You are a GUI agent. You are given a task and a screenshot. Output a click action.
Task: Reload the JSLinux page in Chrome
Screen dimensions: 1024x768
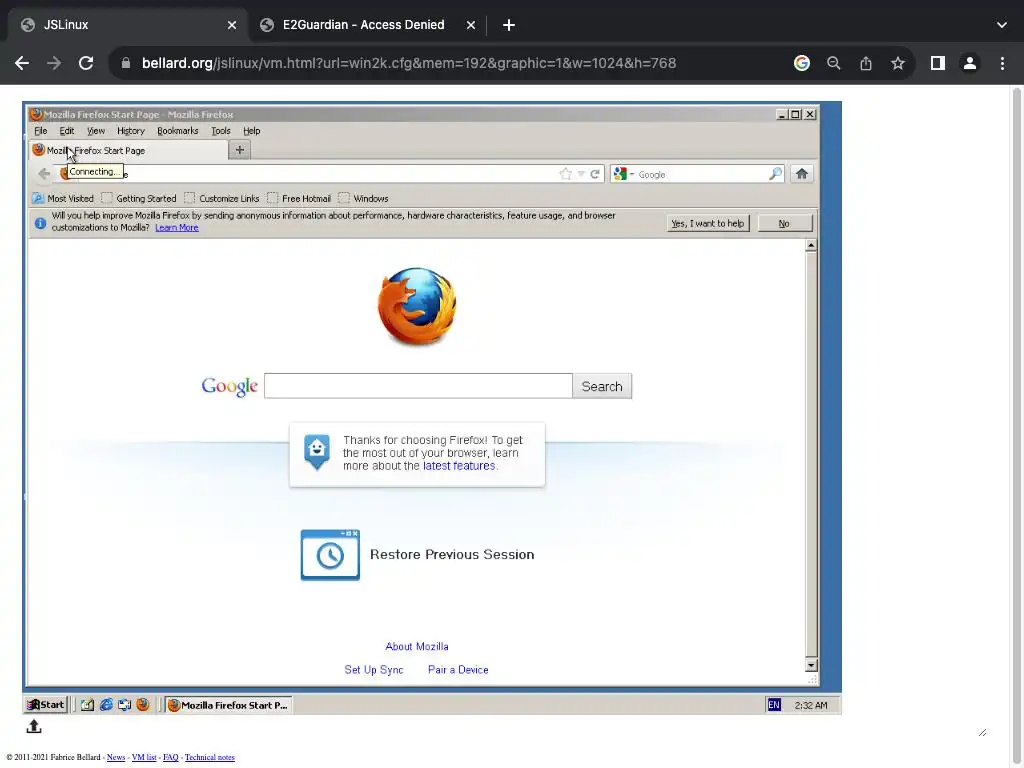(86, 63)
